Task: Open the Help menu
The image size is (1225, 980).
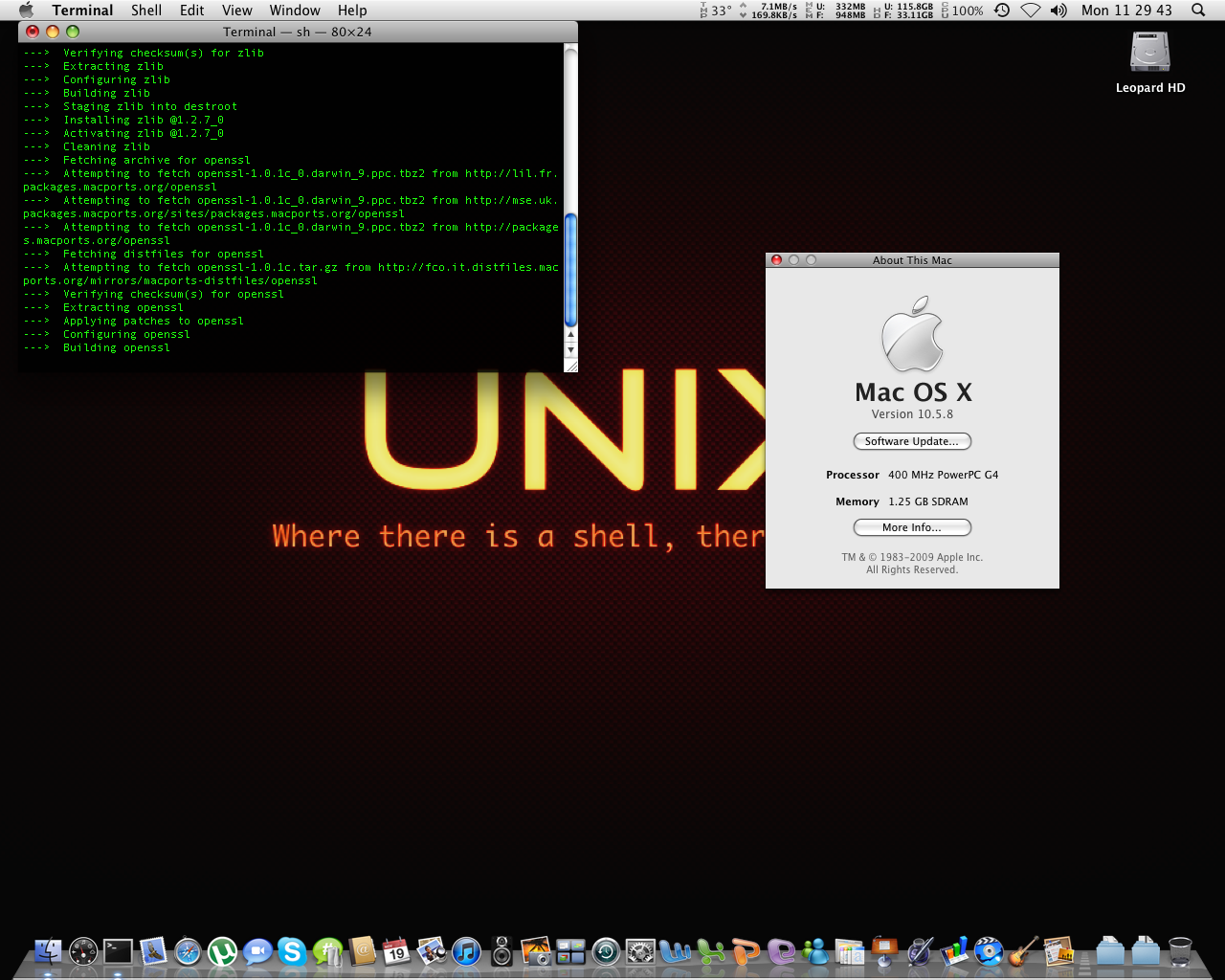Action: tap(352, 11)
